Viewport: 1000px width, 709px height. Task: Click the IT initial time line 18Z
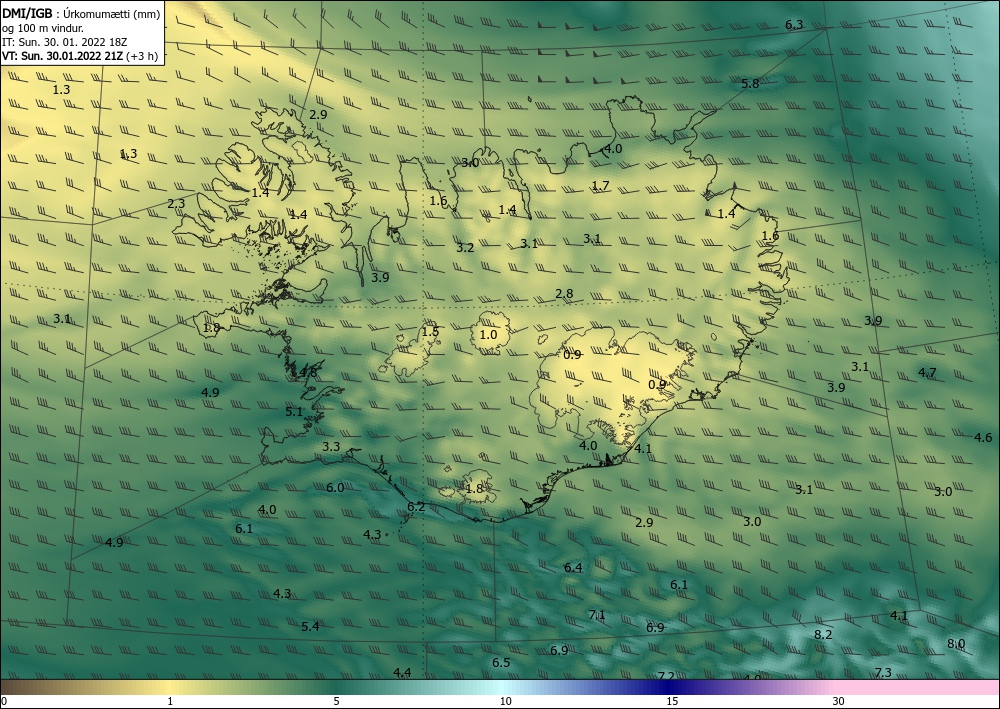(x=64, y=42)
